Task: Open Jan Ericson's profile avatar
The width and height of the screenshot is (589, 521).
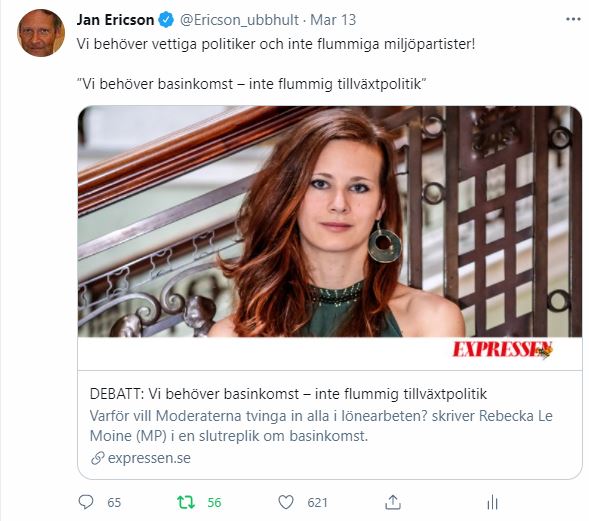Action: tap(41, 33)
